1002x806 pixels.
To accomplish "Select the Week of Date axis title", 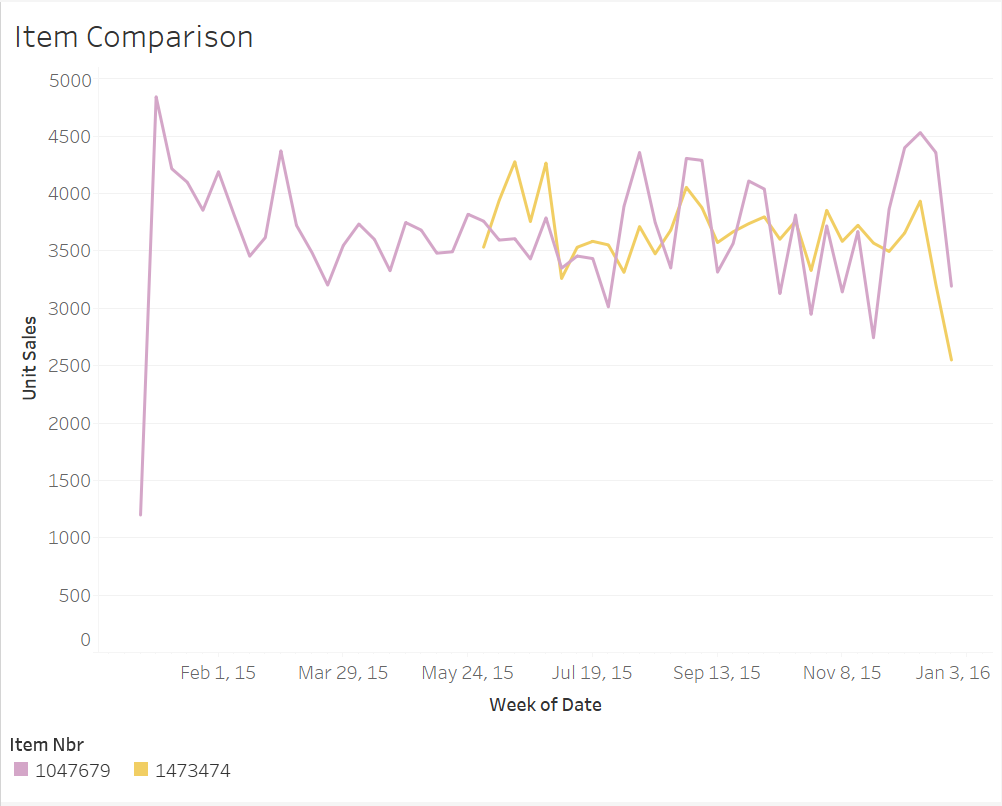I will tap(545, 705).
